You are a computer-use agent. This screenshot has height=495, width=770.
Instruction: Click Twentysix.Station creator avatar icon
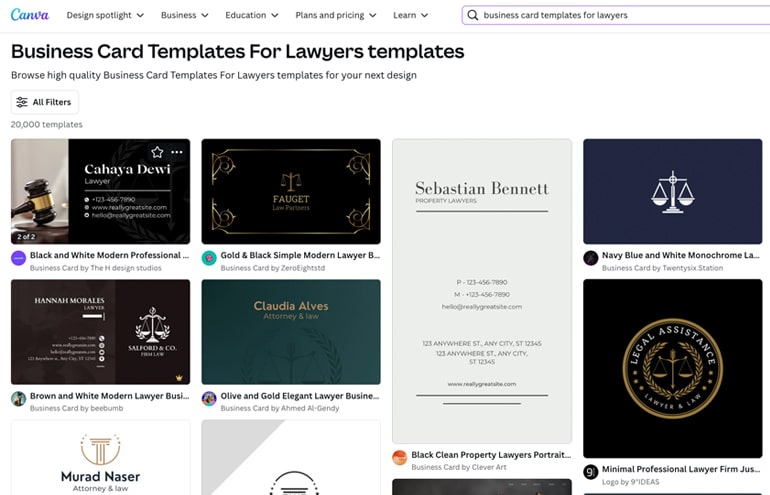[591, 258]
